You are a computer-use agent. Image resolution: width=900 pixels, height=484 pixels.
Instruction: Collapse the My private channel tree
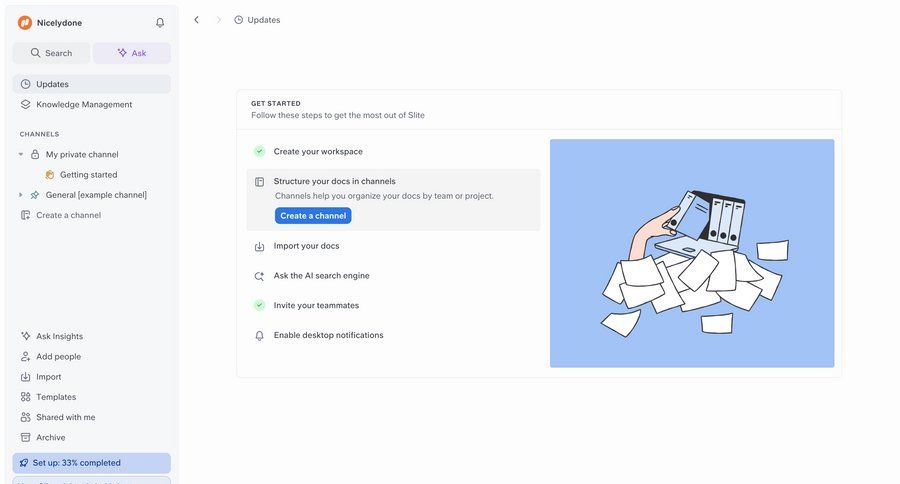(x=21, y=154)
